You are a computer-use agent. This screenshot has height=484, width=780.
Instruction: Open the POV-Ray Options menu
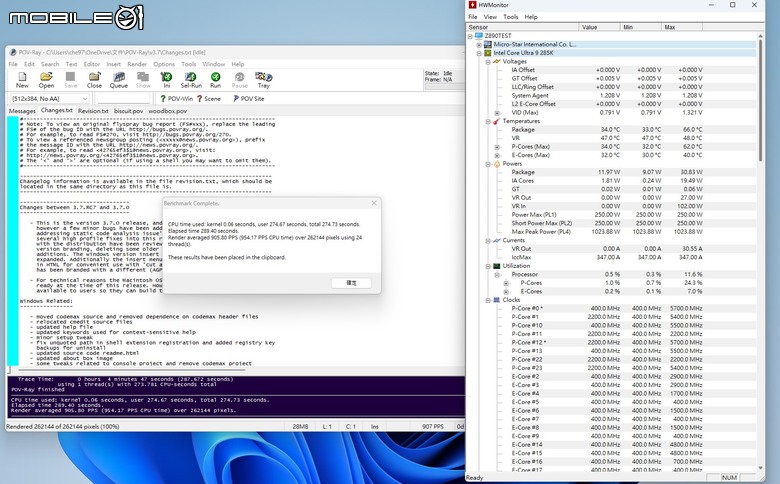(164, 64)
